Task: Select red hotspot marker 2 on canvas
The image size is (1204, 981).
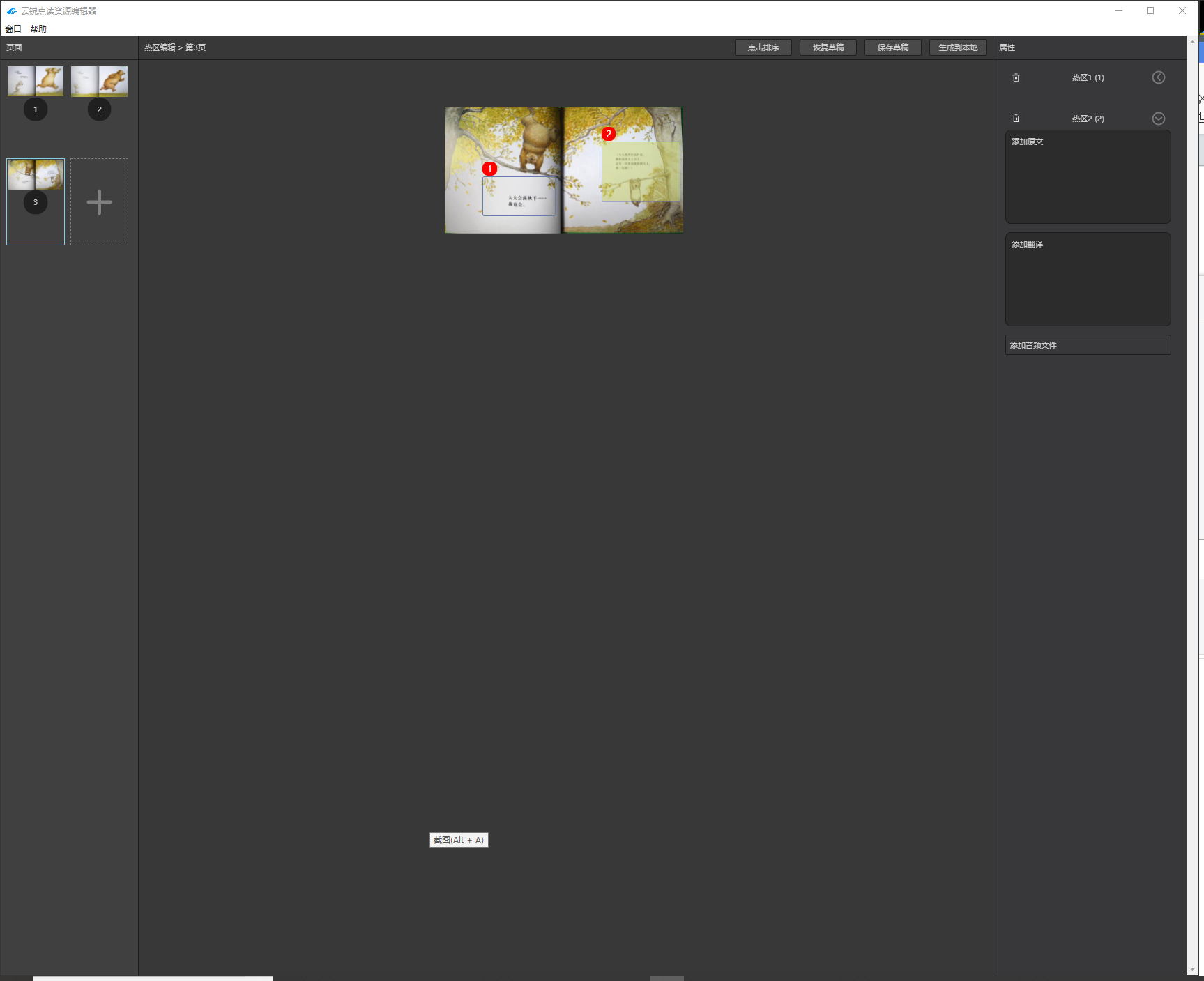Action: (x=608, y=134)
